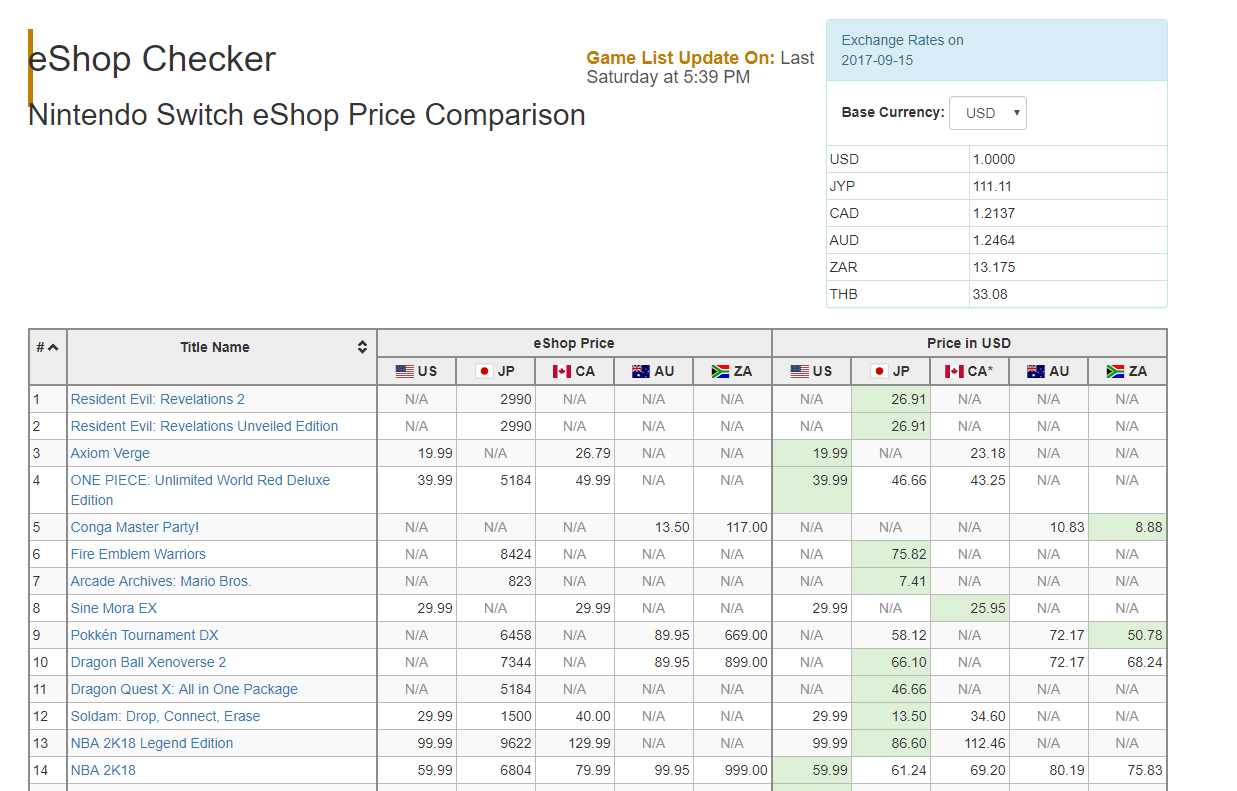Sort by South Africa eShop price column
Image resolution: width=1237 pixels, height=791 pixels.
pyautogui.click(x=732, y=371)
